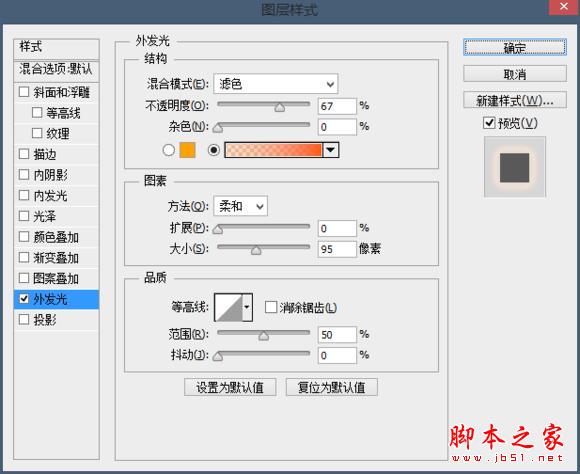
Task: Select the 渐变叠加 row label
Action: point(56,258)
